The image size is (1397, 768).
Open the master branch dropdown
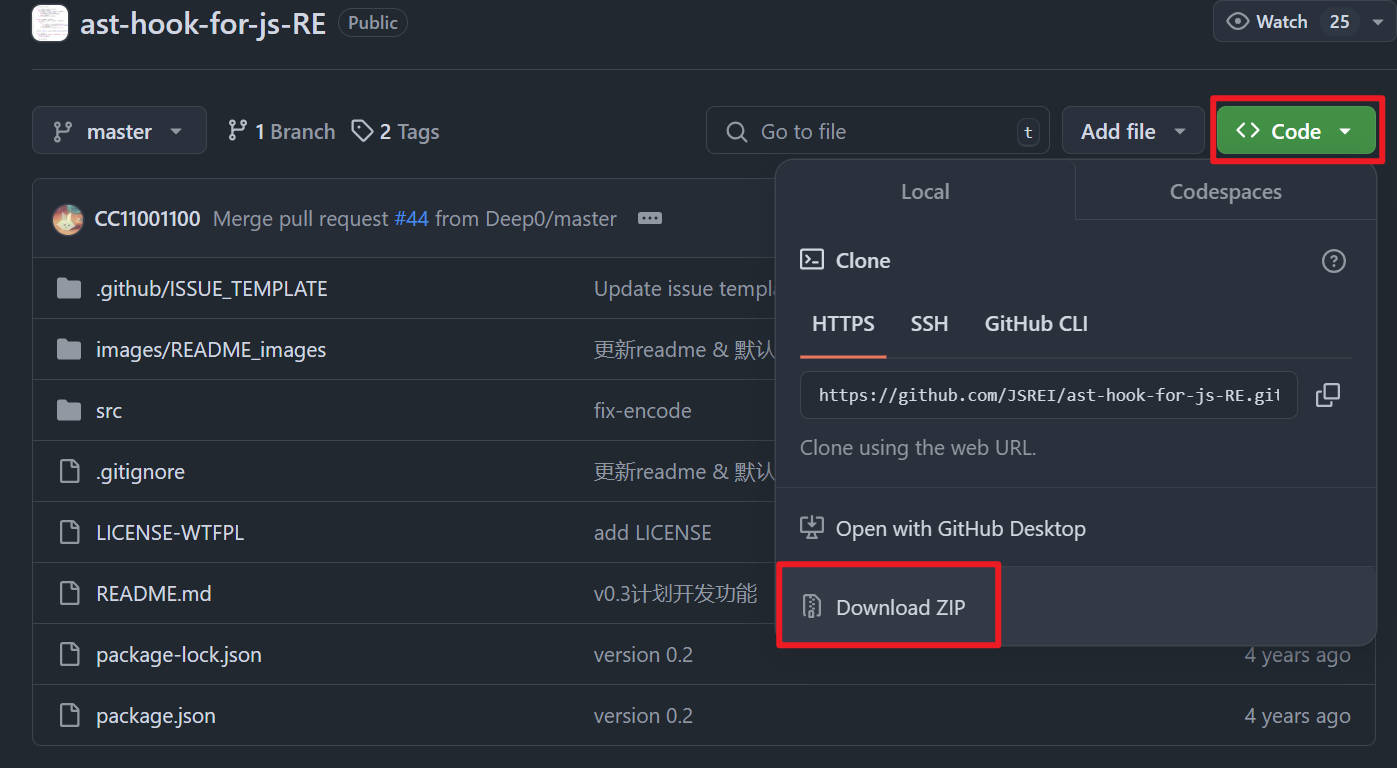(x=119, y=131)
